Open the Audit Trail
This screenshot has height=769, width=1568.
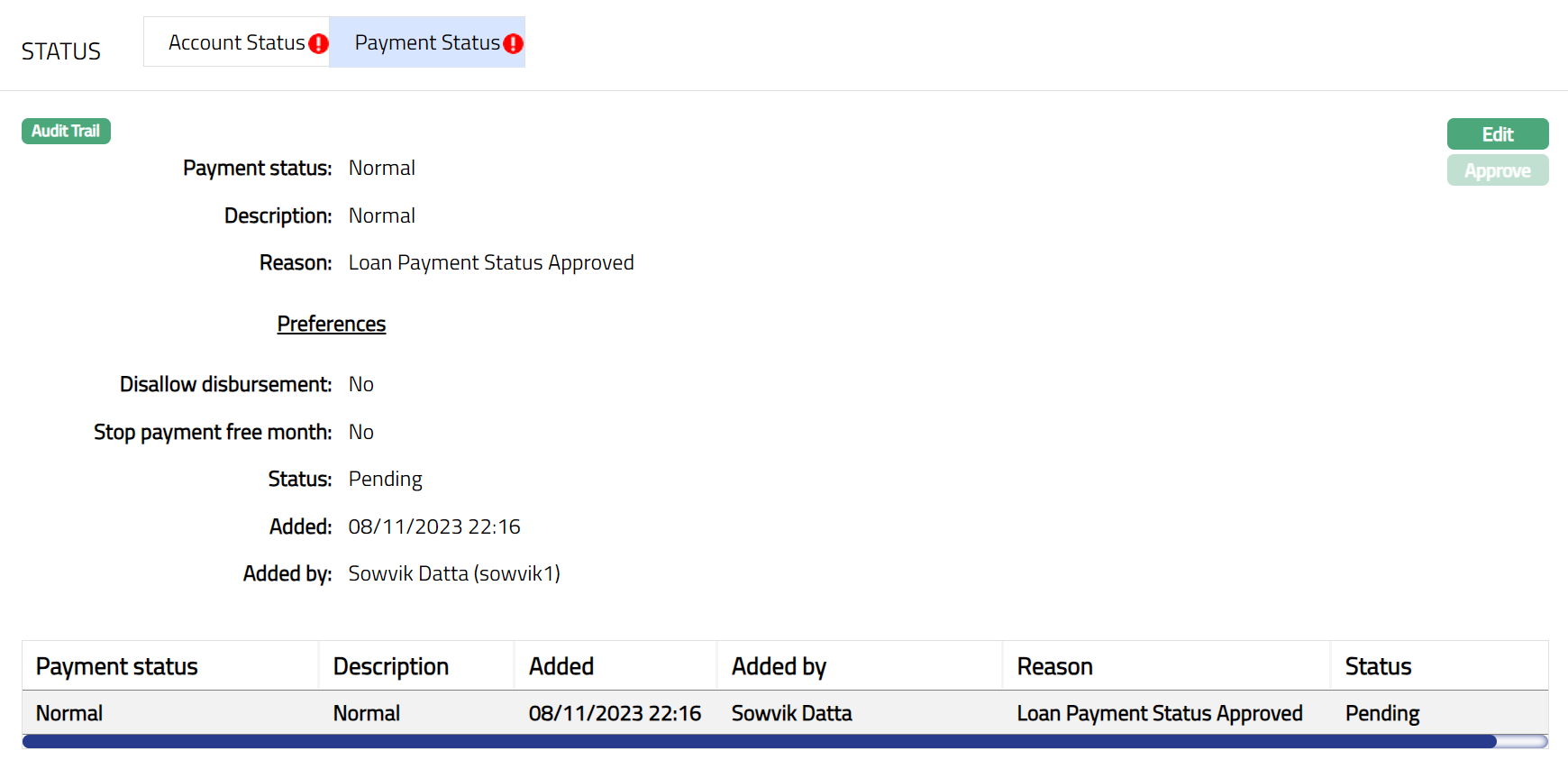point(66,132)
